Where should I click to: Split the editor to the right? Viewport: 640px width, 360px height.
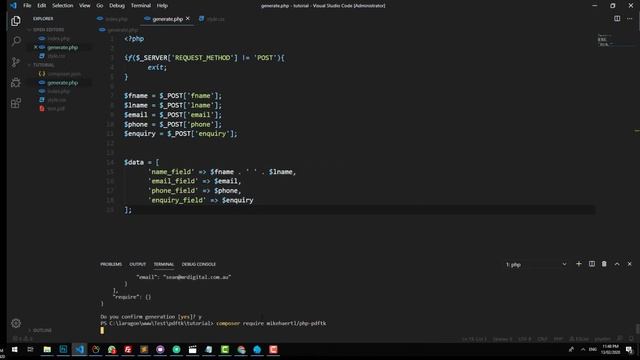(x=617, y=18)
